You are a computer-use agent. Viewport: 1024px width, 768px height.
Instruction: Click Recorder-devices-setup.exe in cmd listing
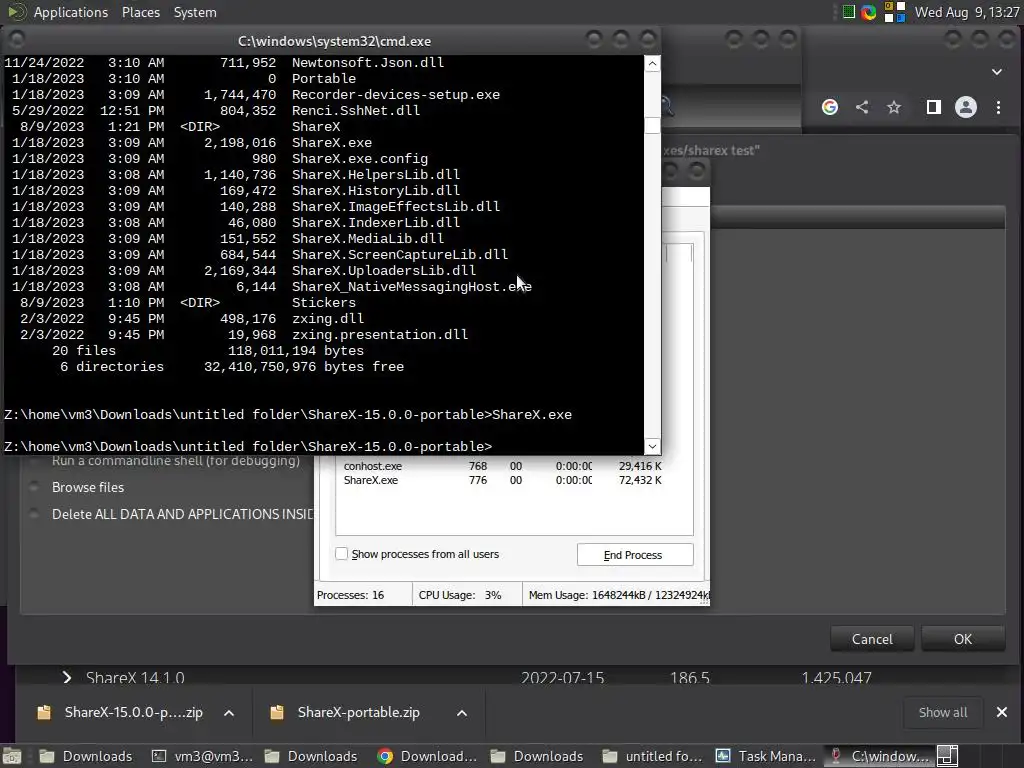[396, 95]
